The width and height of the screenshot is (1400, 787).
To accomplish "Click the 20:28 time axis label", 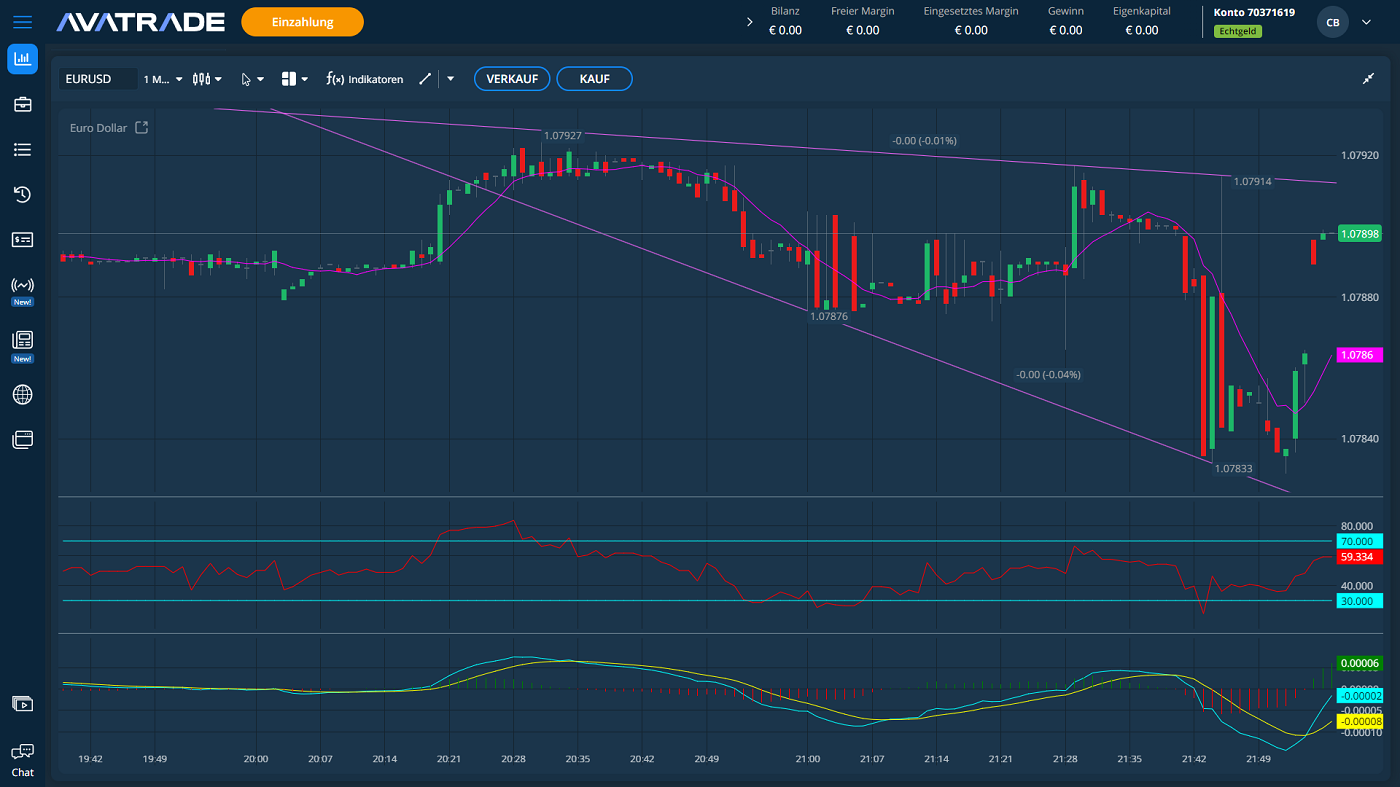I will tap(514, 759).
